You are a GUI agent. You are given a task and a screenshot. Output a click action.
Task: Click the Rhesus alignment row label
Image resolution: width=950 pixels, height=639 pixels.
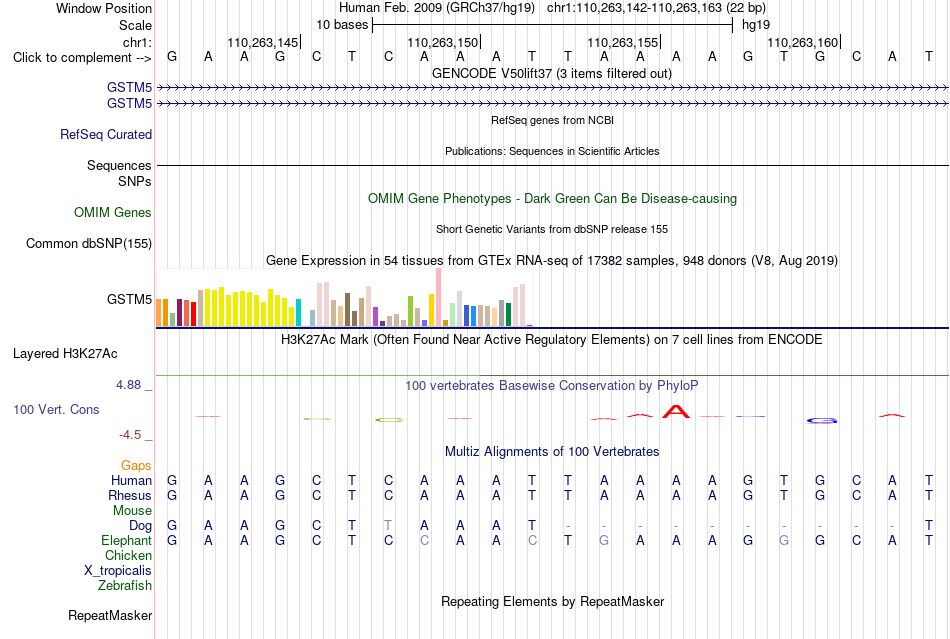coord(130,495)
